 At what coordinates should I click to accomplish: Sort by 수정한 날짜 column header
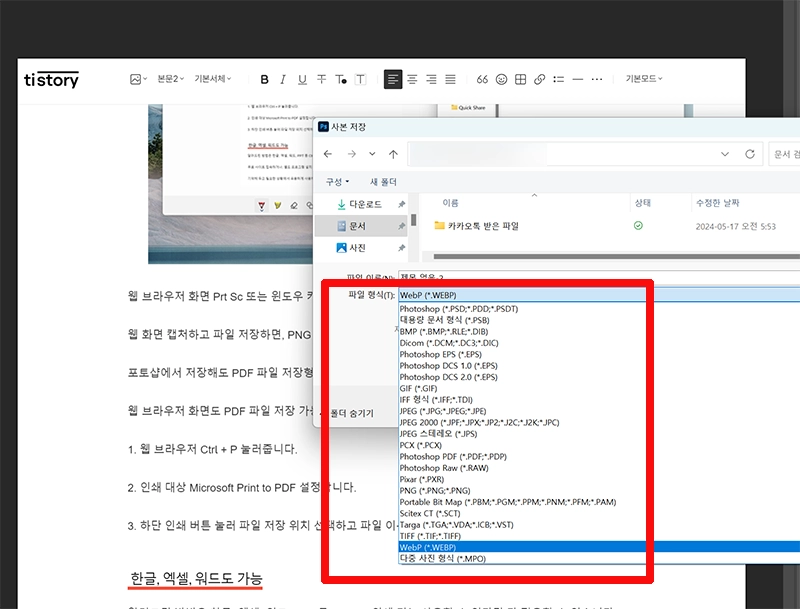(718, 203)
